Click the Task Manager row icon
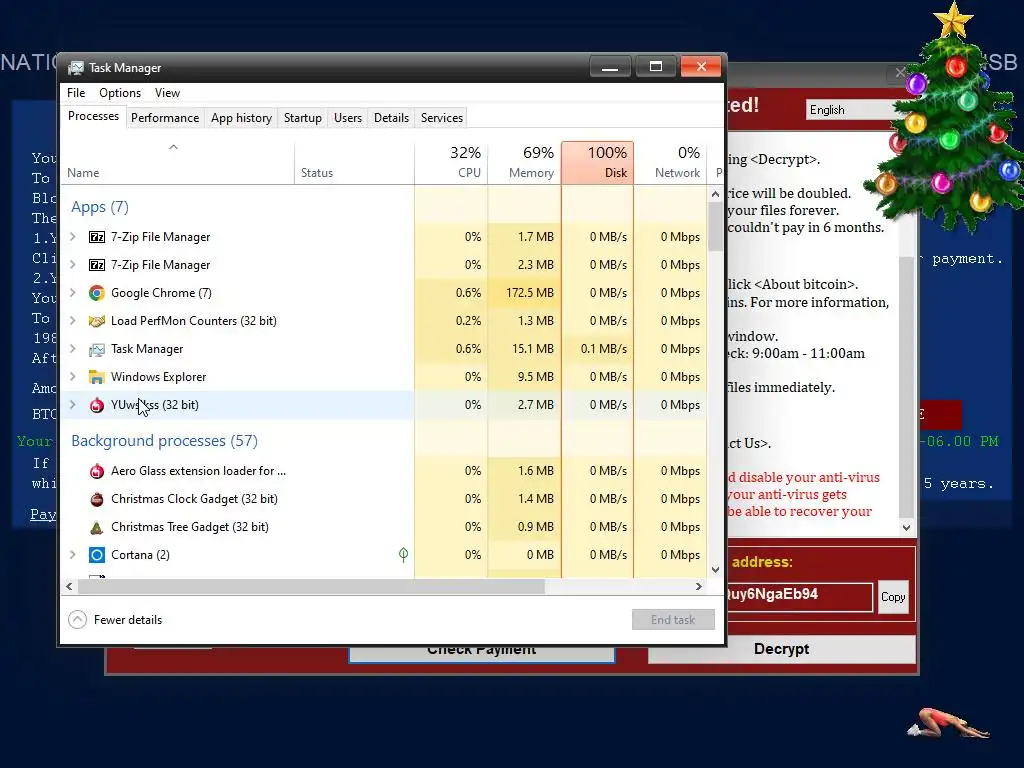 pyautogui.click(x=97, y=349)
